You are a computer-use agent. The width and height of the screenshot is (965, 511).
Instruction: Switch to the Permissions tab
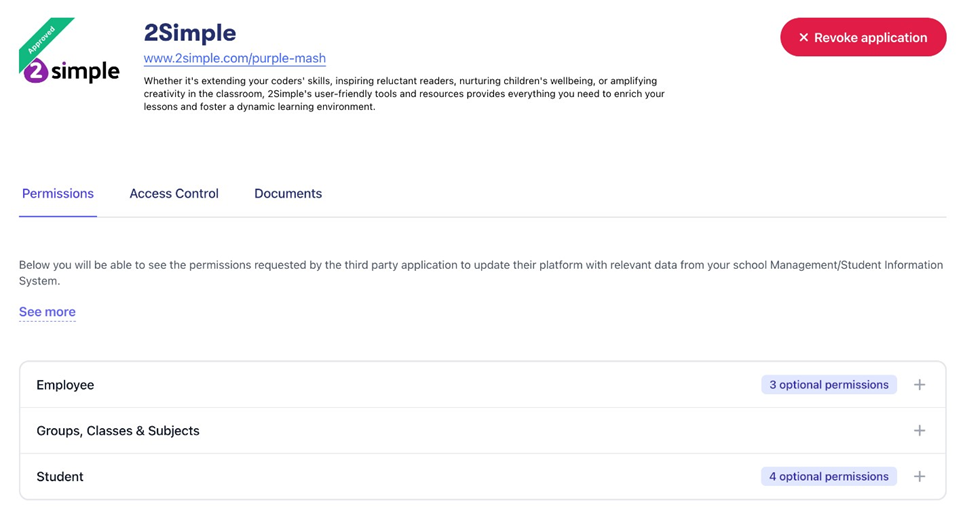pos(58,193)
